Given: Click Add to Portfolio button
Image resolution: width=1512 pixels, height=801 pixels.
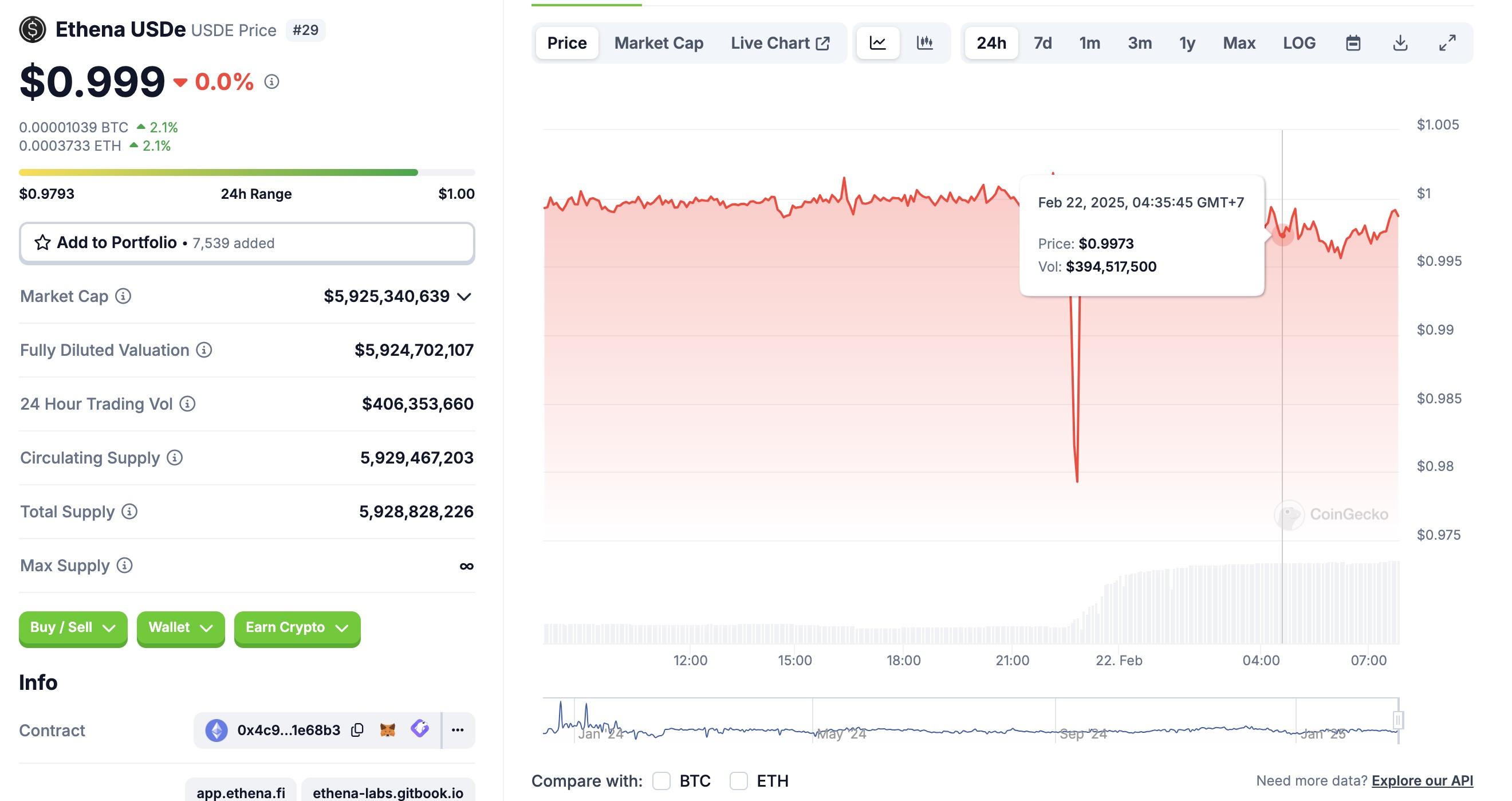Looking at the screenshot, I should coord(247,242).
